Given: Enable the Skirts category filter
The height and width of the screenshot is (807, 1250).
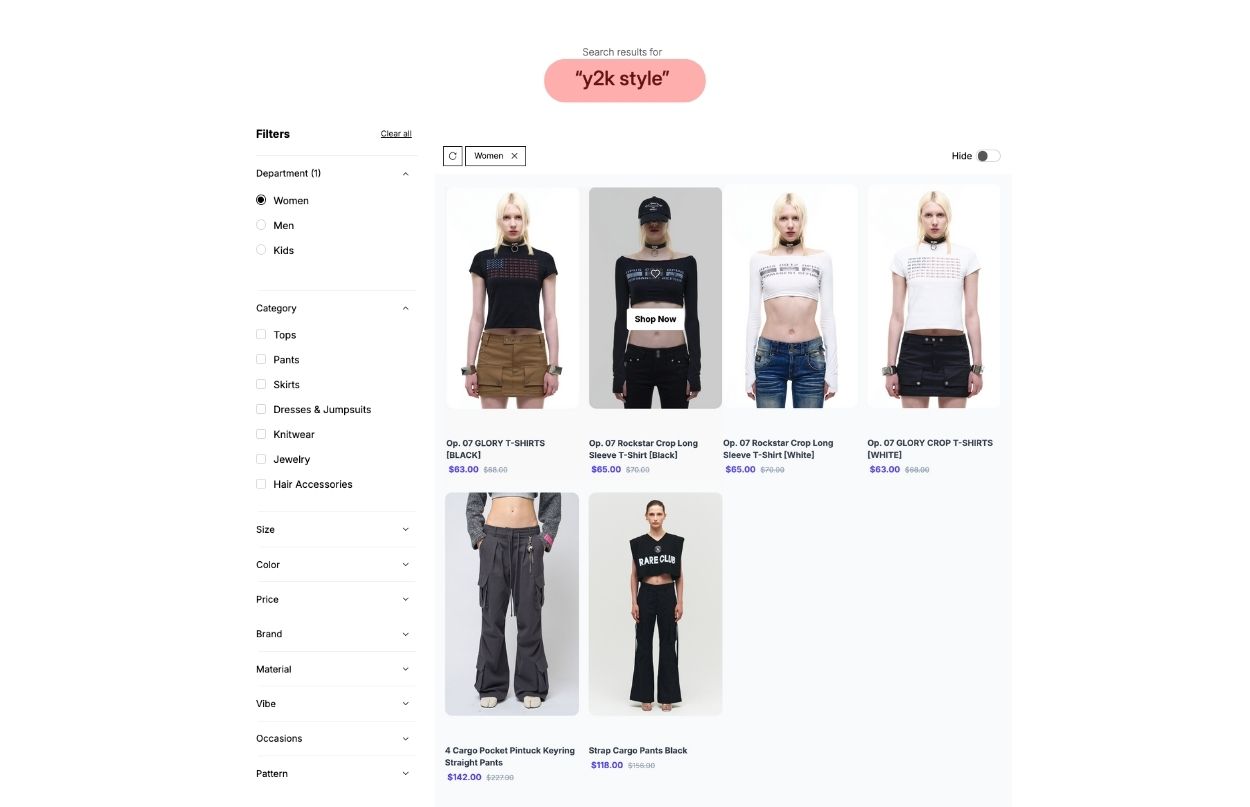Looking at the screenshot, I should point(261,384).
